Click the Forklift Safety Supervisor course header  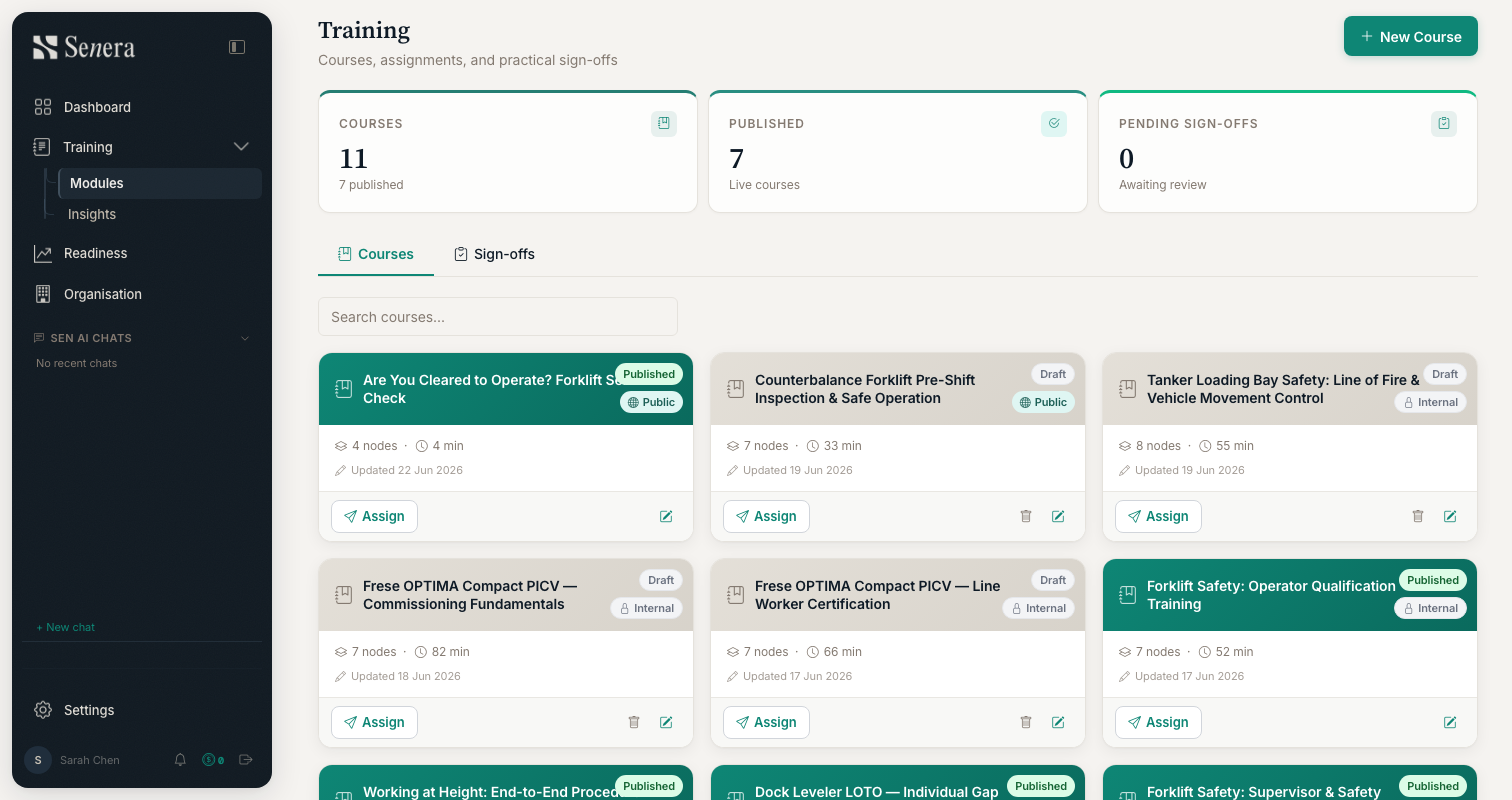click(1290, 783)
